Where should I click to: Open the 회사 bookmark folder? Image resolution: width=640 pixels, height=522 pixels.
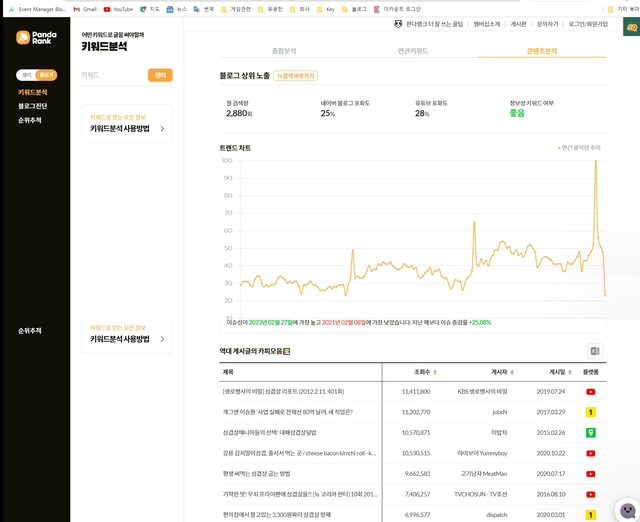pos(300,9)
